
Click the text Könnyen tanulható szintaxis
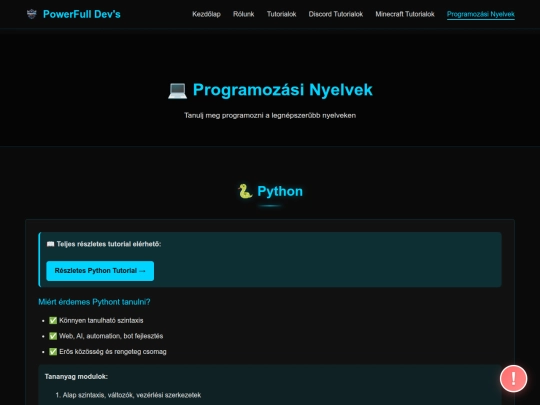click(x=101, y=321)
